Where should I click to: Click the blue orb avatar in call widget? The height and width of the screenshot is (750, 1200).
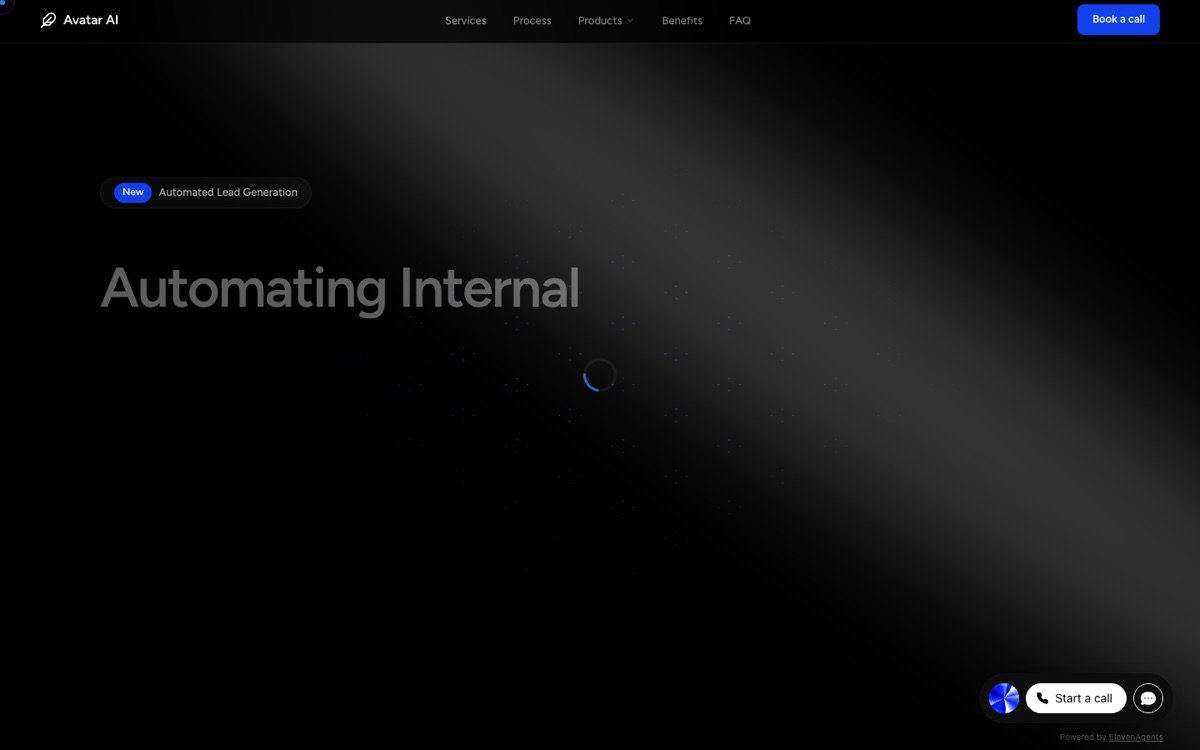pyautogui.click(x=1004, y=698)
